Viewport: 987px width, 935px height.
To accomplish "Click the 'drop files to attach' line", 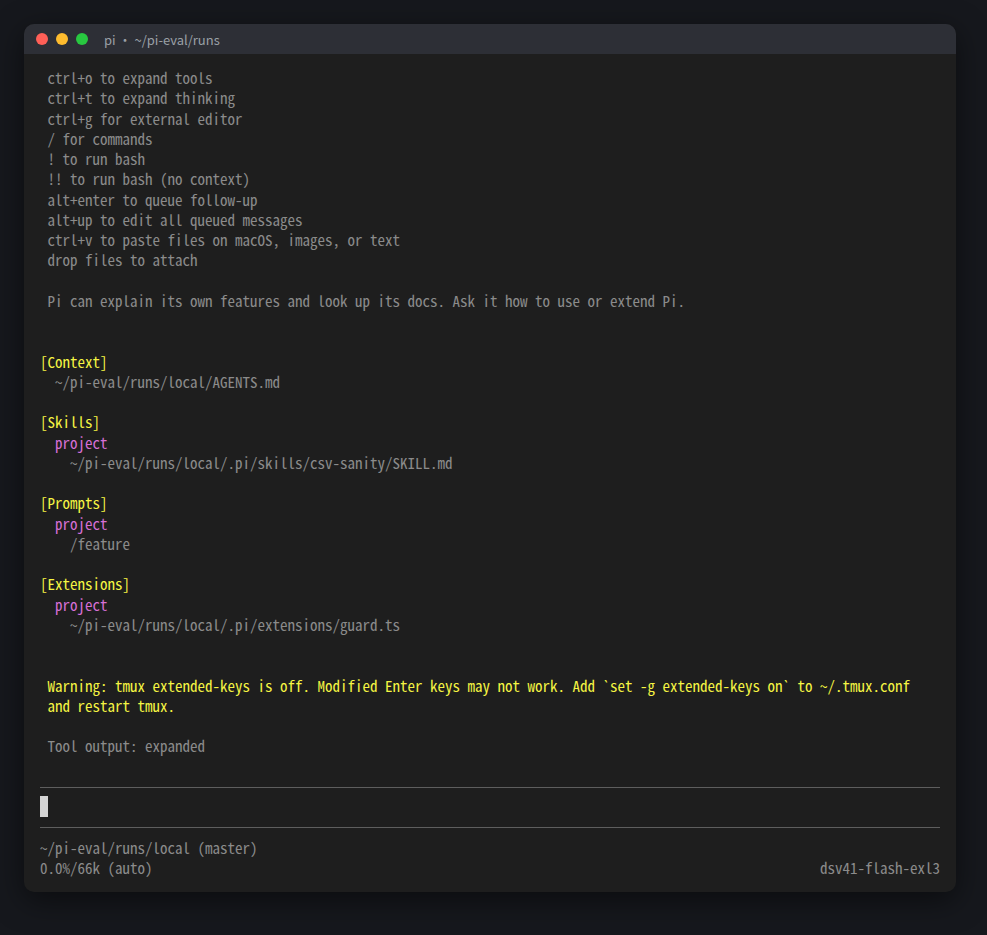I will (122, 261).
